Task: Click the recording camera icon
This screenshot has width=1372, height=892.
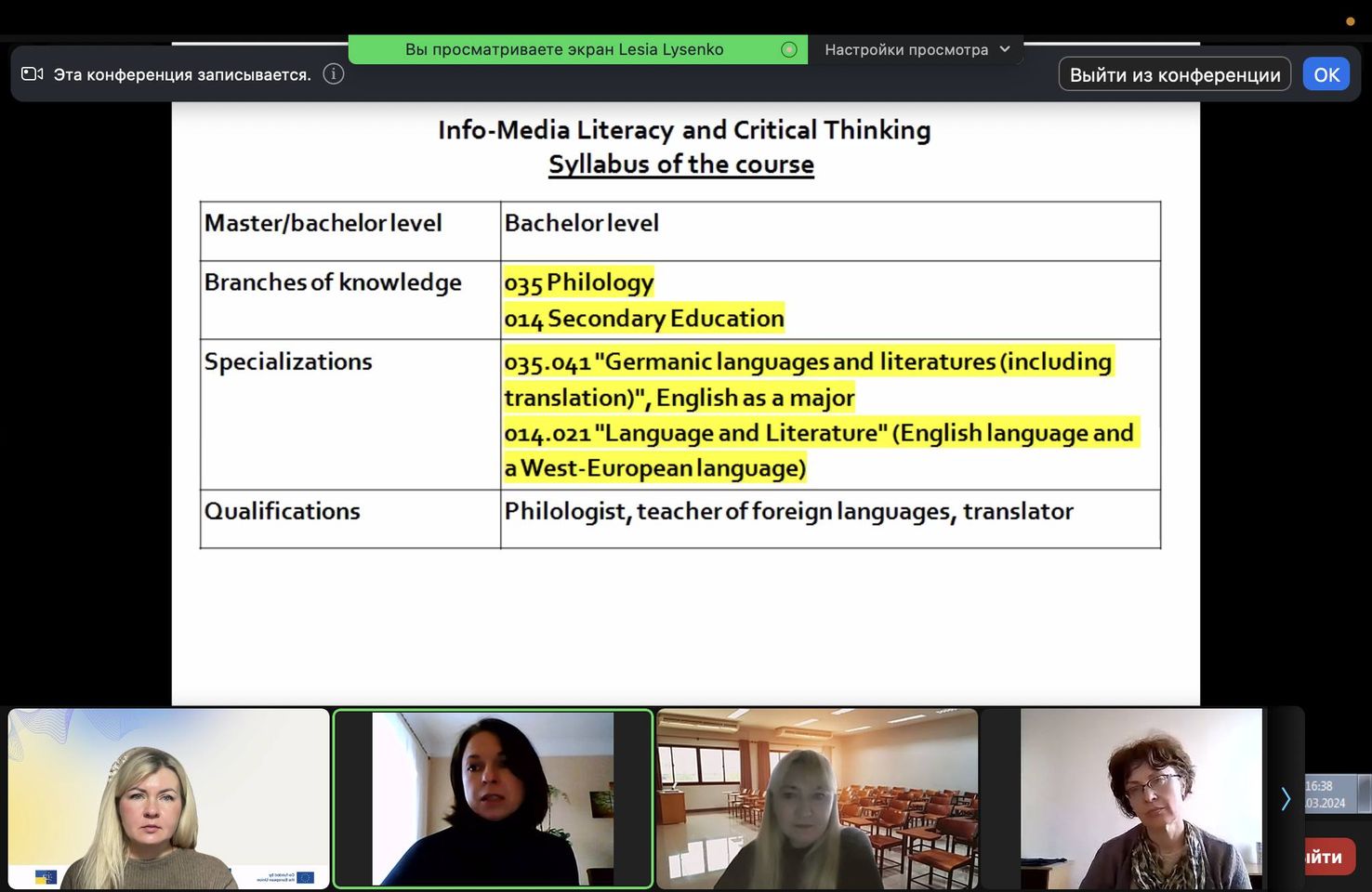Action: point(32,74)
